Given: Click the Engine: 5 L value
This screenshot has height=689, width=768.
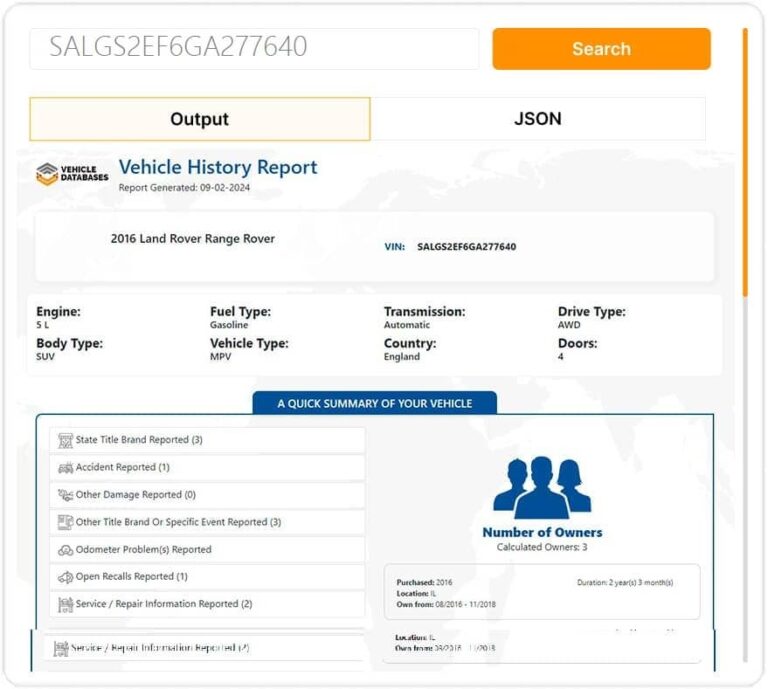Looking at the screenshot, I should click(x=42, y=325).
